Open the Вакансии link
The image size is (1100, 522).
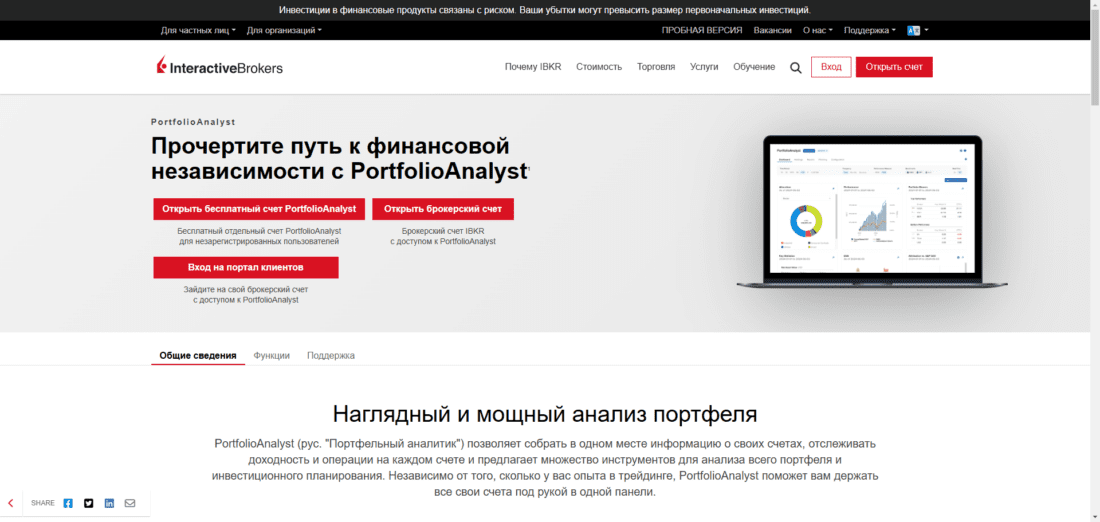click(x=772, y=30)
